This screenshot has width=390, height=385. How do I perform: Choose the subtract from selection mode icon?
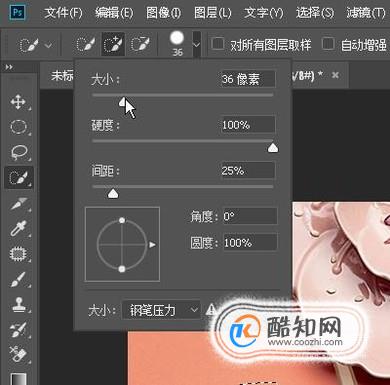pos(140,44)
